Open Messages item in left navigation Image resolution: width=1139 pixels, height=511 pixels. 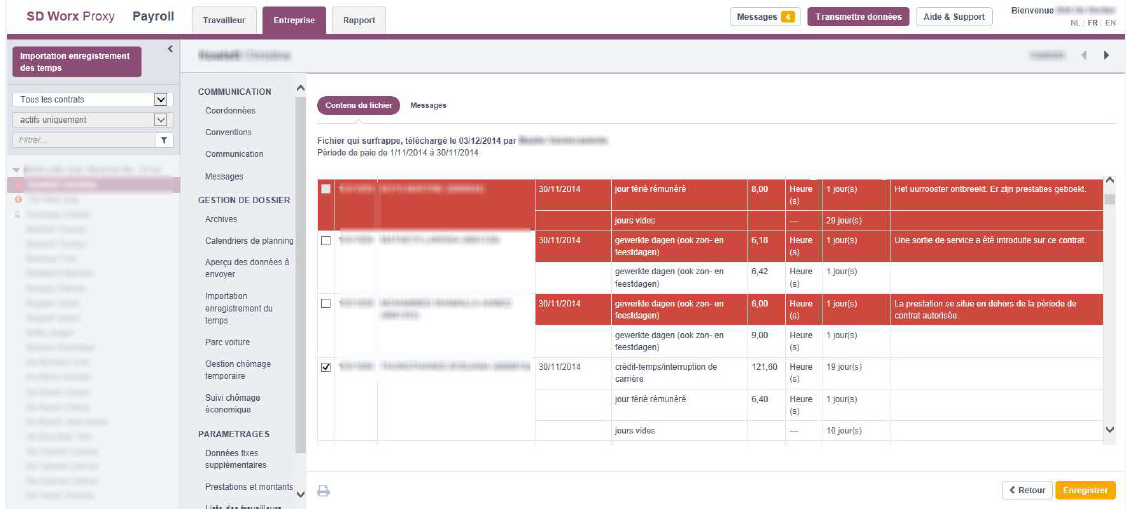[x=224, y=177]
